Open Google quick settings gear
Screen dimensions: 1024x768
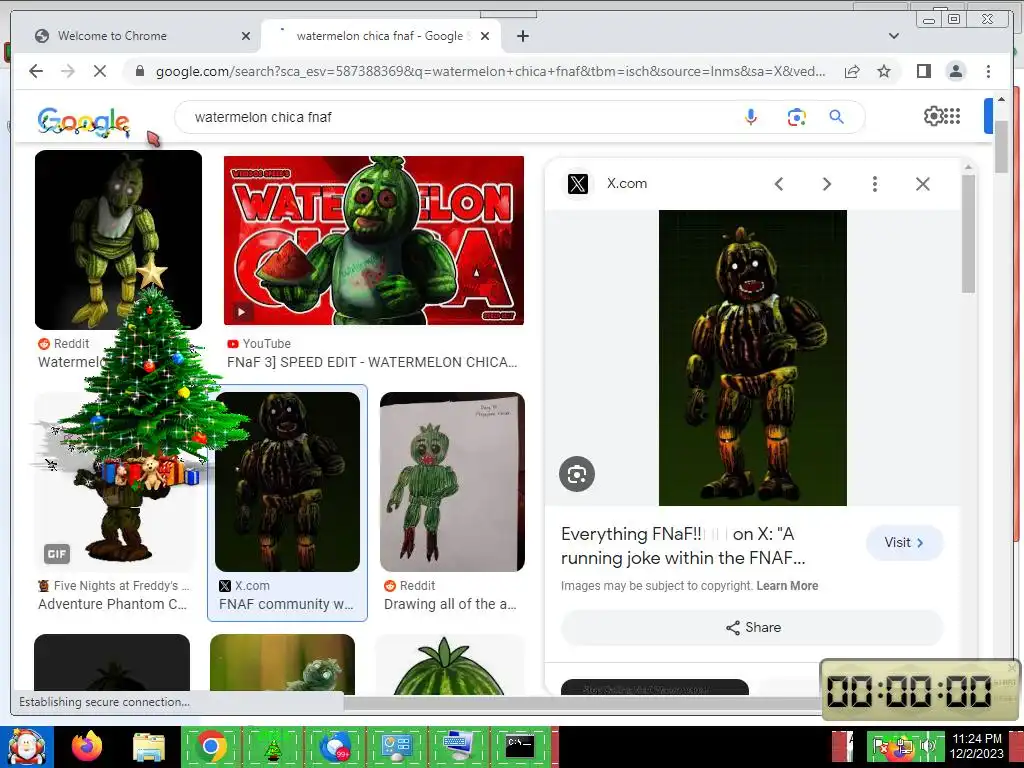[933, 116]
